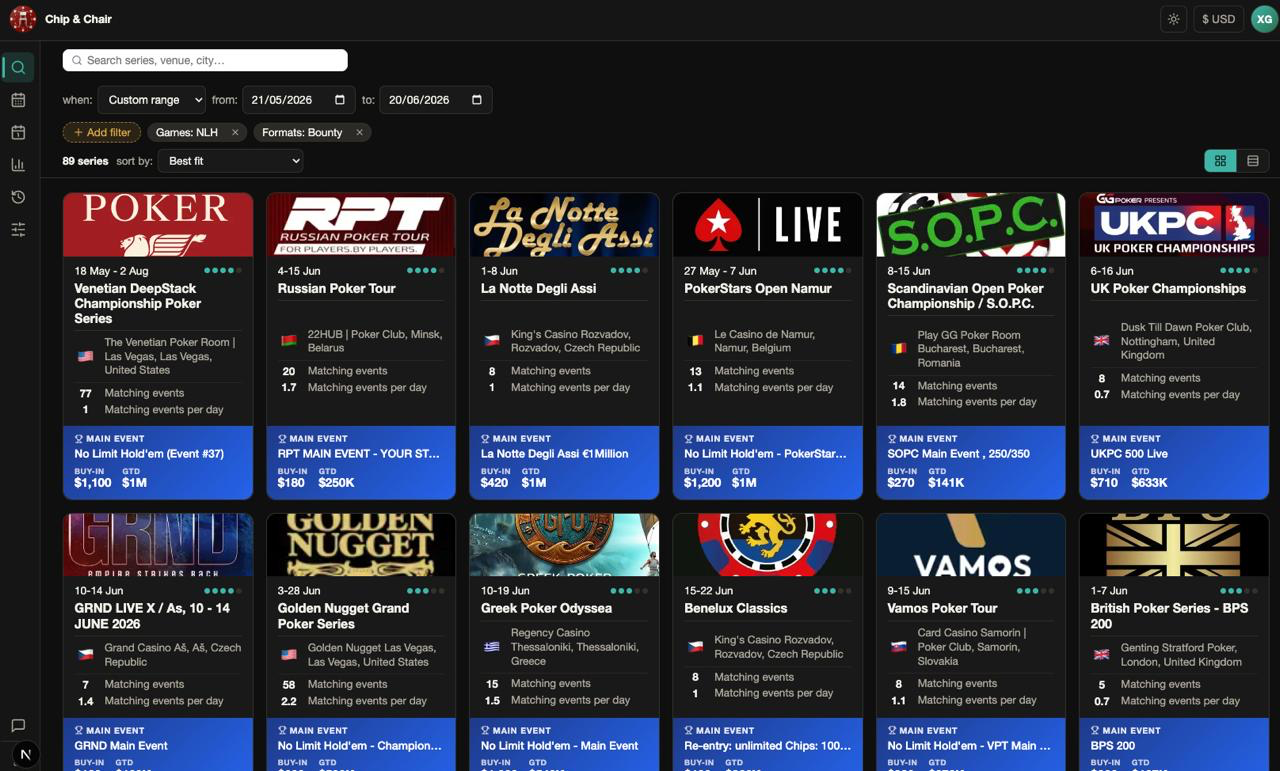The height and width of the screenshot is (771, 1280).
Task: Remove the Formats: Bounty filter chip
Action: [359, 132]
